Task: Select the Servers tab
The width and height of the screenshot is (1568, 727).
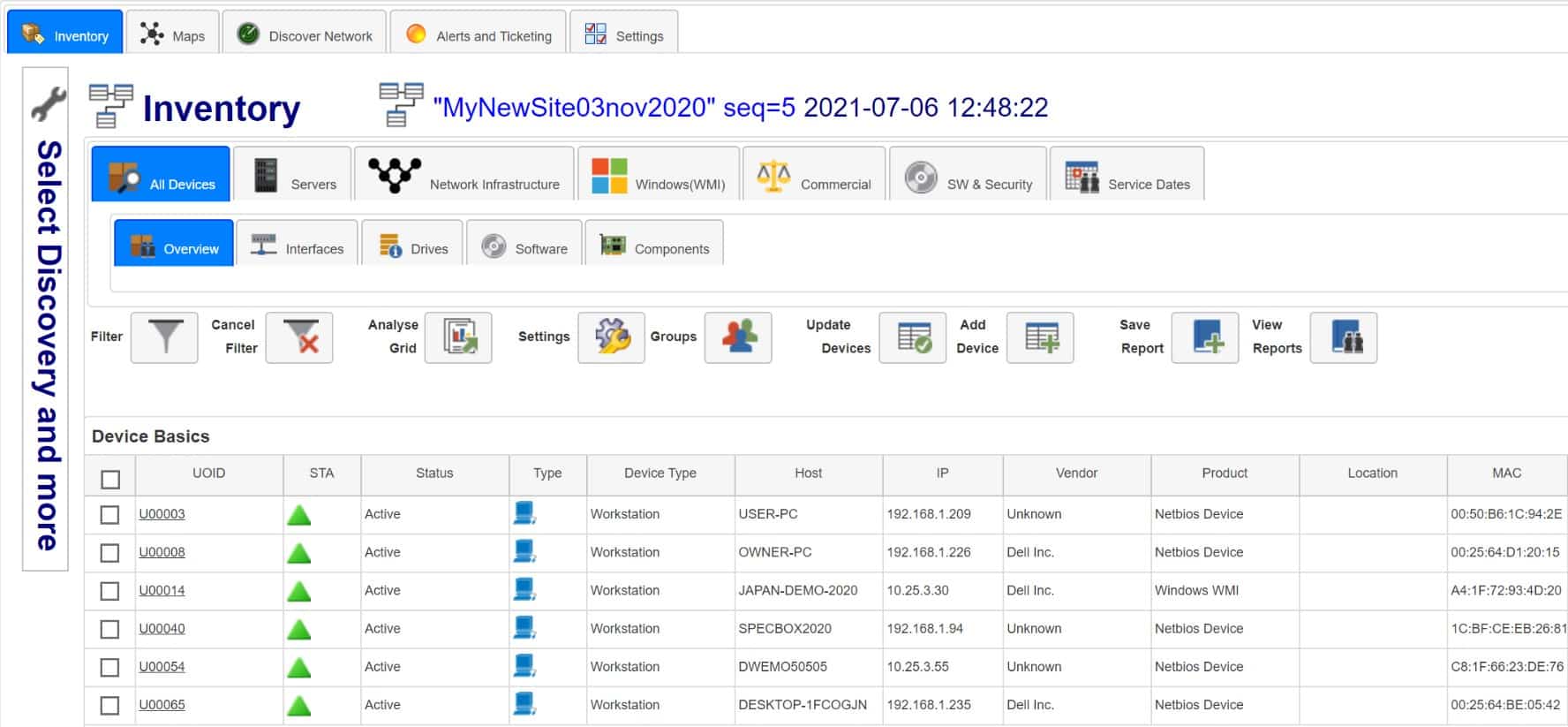Action: pyautogui.click(x=292, y=174)
